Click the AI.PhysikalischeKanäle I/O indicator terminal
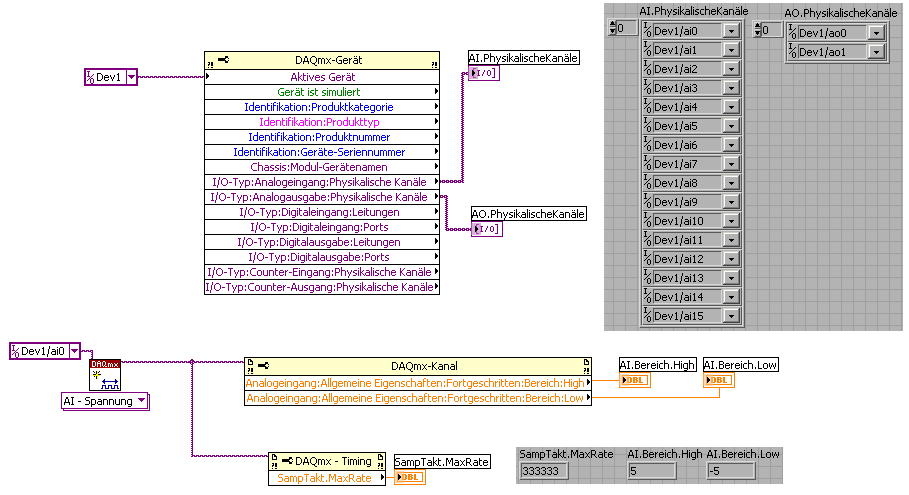909x495 pixels. pos(483,73)
